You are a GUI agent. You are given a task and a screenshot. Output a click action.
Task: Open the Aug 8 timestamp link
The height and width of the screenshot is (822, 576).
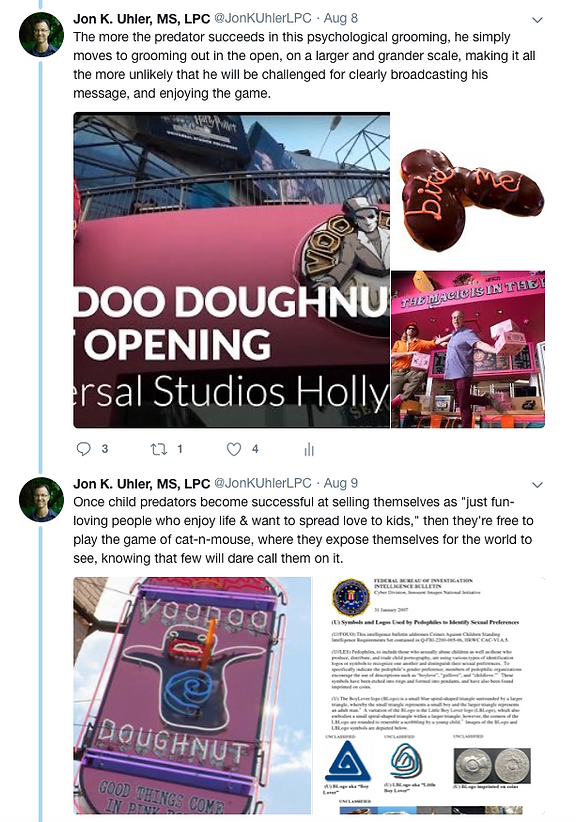(341, 18)
